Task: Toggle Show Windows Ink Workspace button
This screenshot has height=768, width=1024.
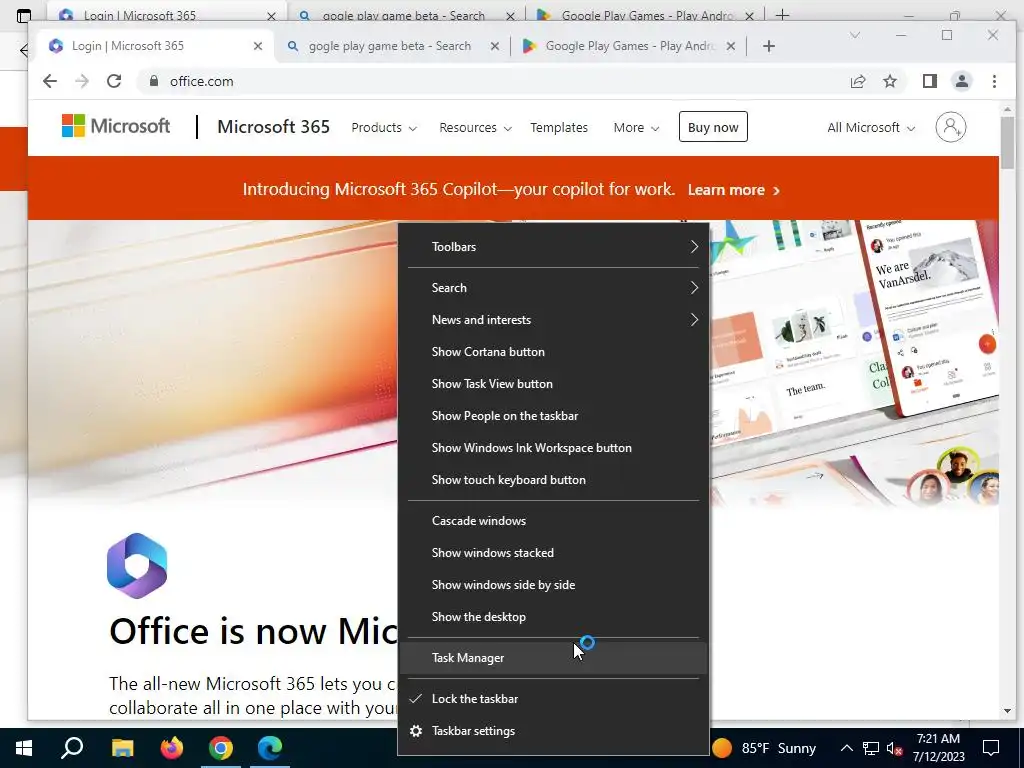Action: [553, 448]
